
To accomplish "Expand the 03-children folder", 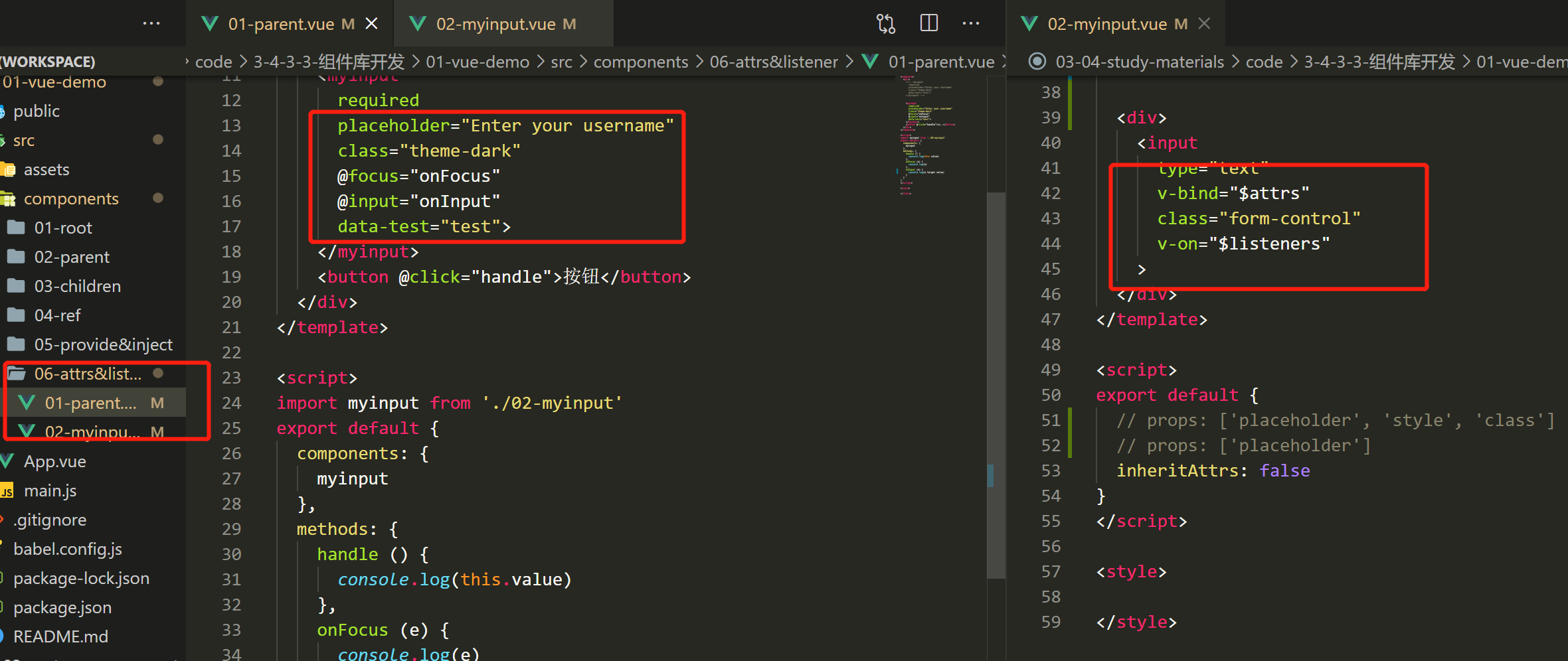I will (x=77, y=286).
